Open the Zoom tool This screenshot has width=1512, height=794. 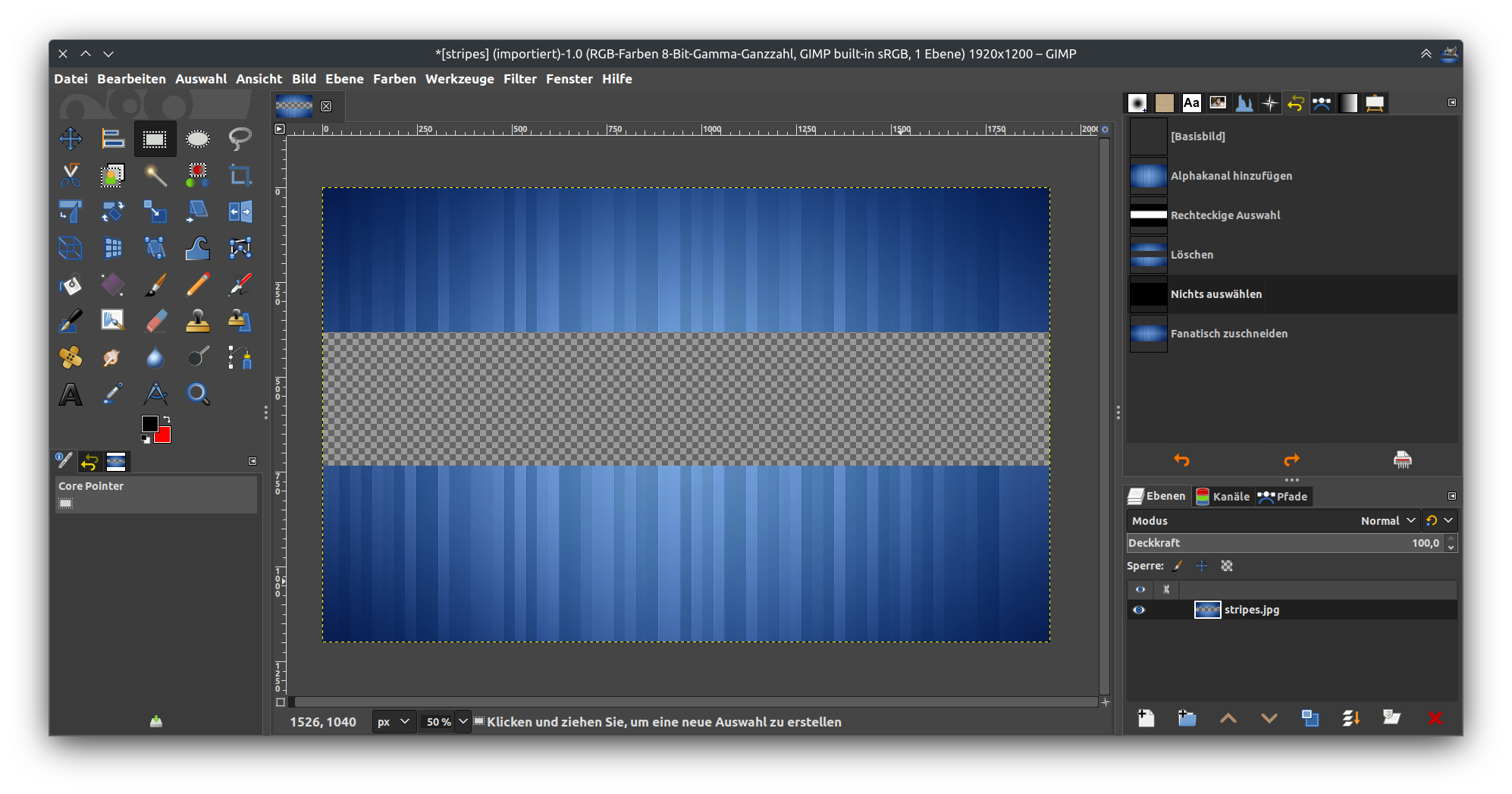point(197,394)
